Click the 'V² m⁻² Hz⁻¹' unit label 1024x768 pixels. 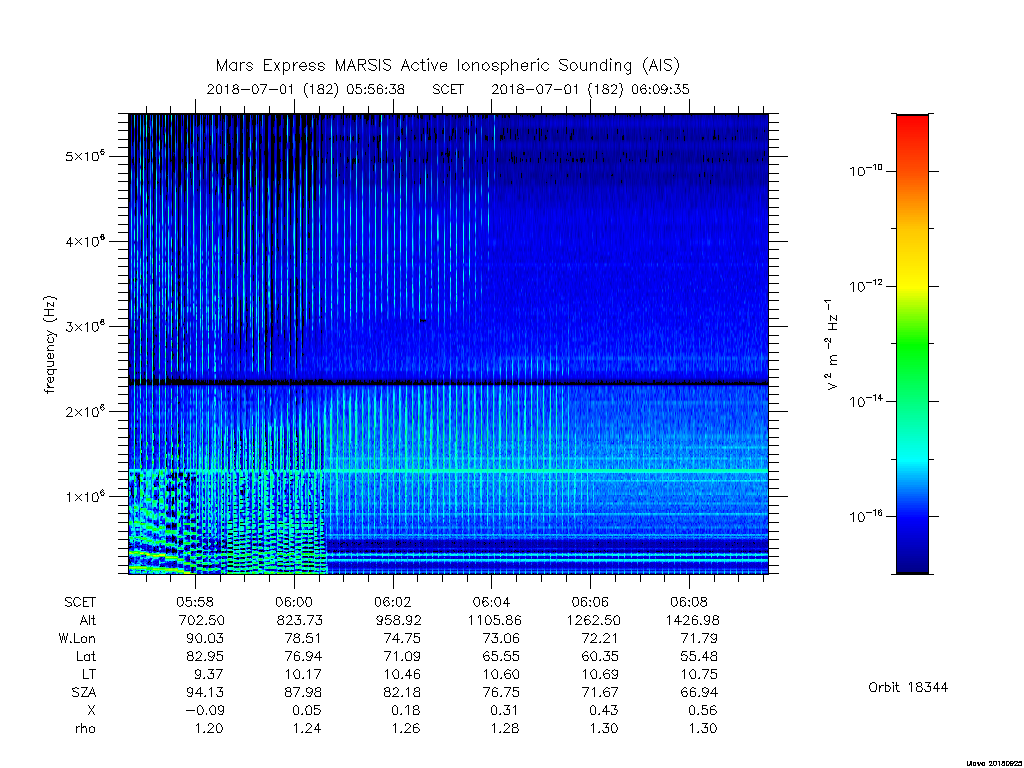coord(830,344)
